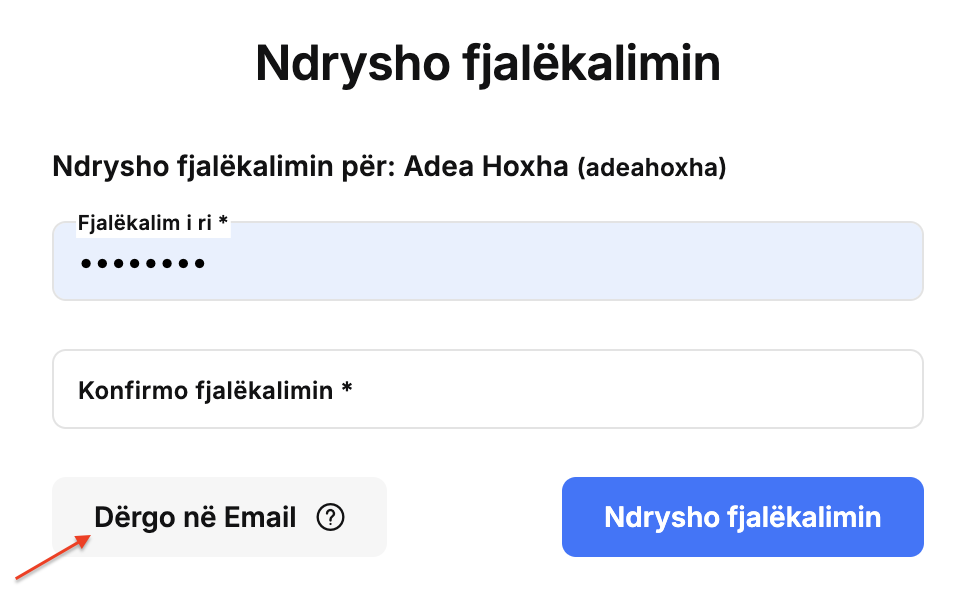The image size is (980, 590).
Task: Click the help question mark icon
Action: (x=330, y=518)
